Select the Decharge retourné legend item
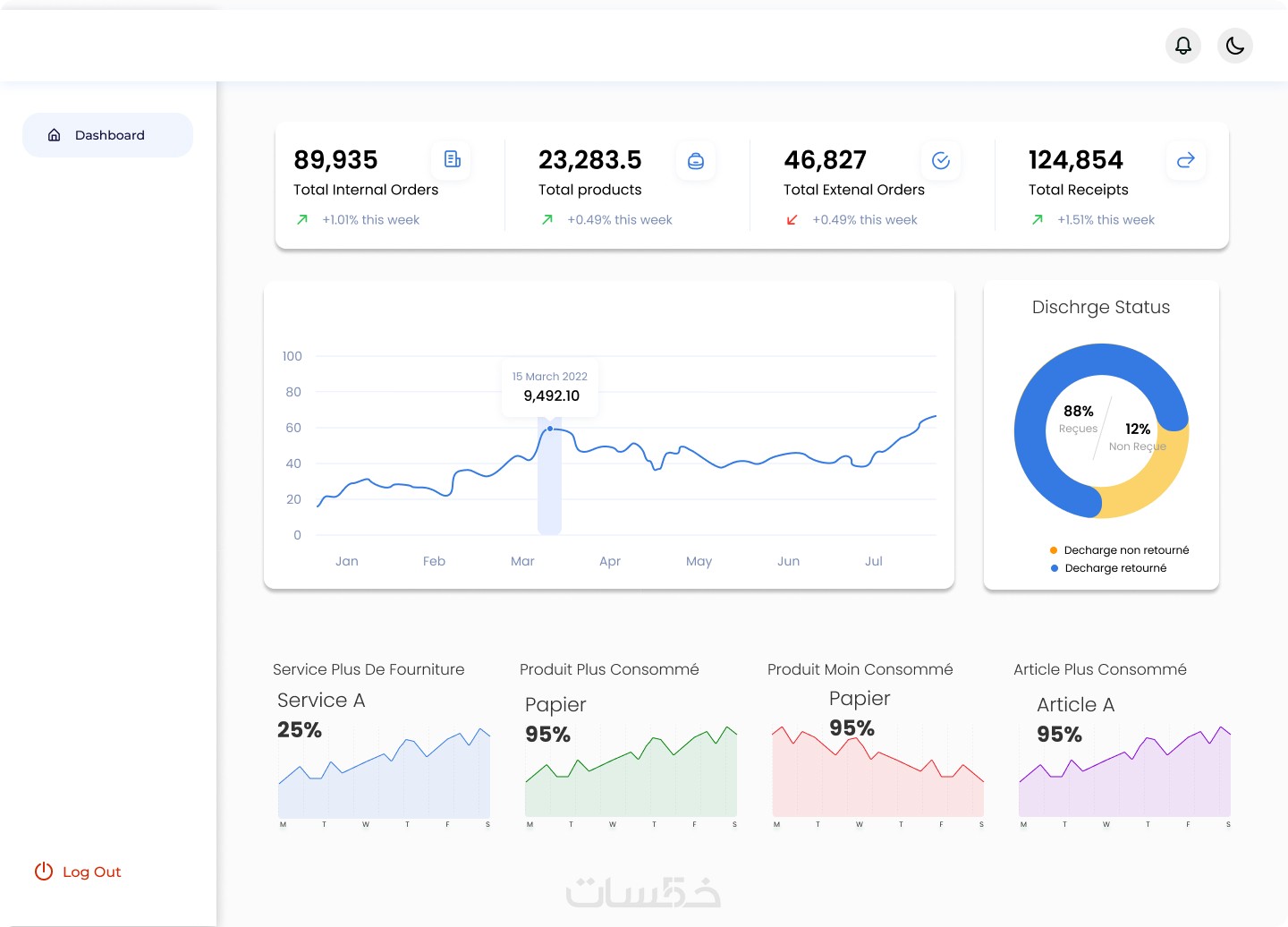The height and width of the screenshot is (927, 1288). [1108, 568]
